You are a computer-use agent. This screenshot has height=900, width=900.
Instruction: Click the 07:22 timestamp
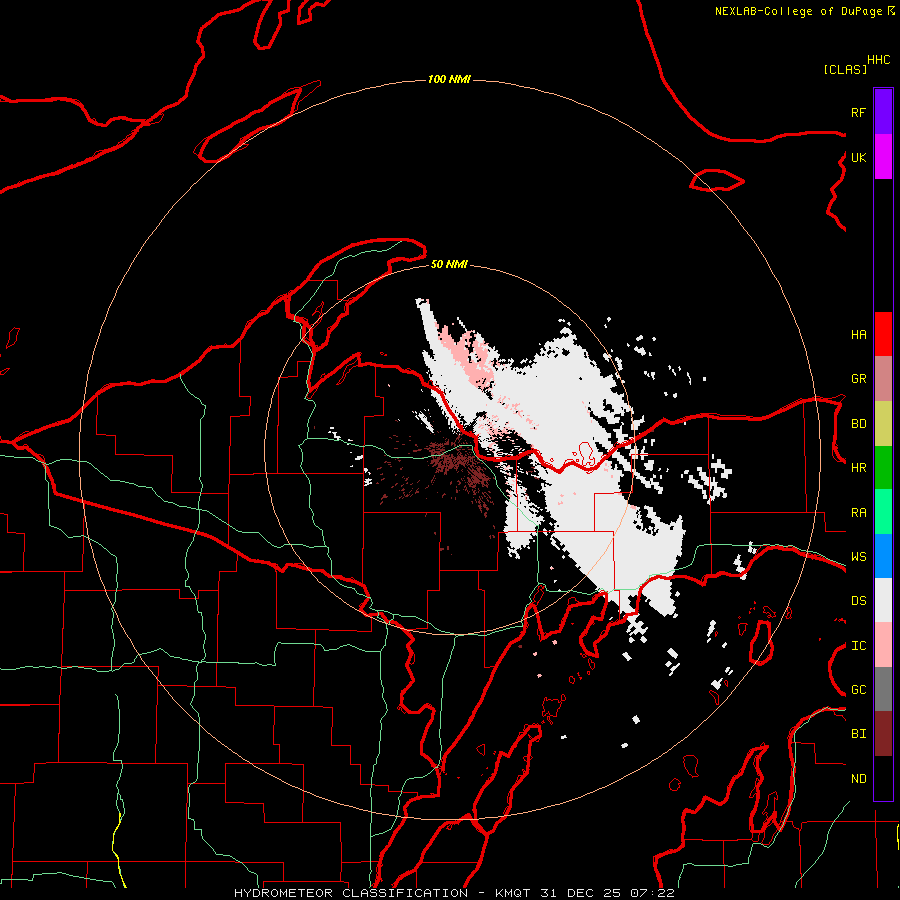652,893
